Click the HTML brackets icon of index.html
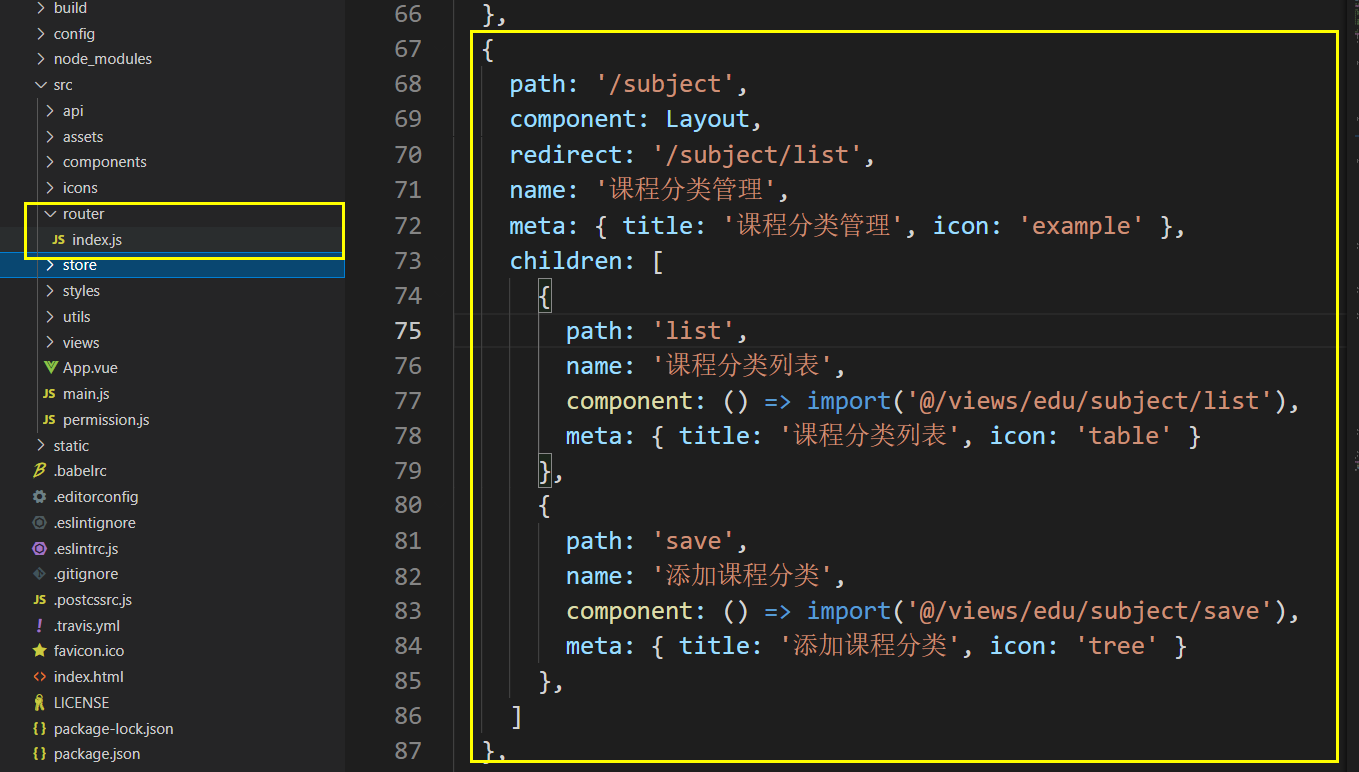The width and height of the screenshot is (1359, 772). (x=40, y=677)
